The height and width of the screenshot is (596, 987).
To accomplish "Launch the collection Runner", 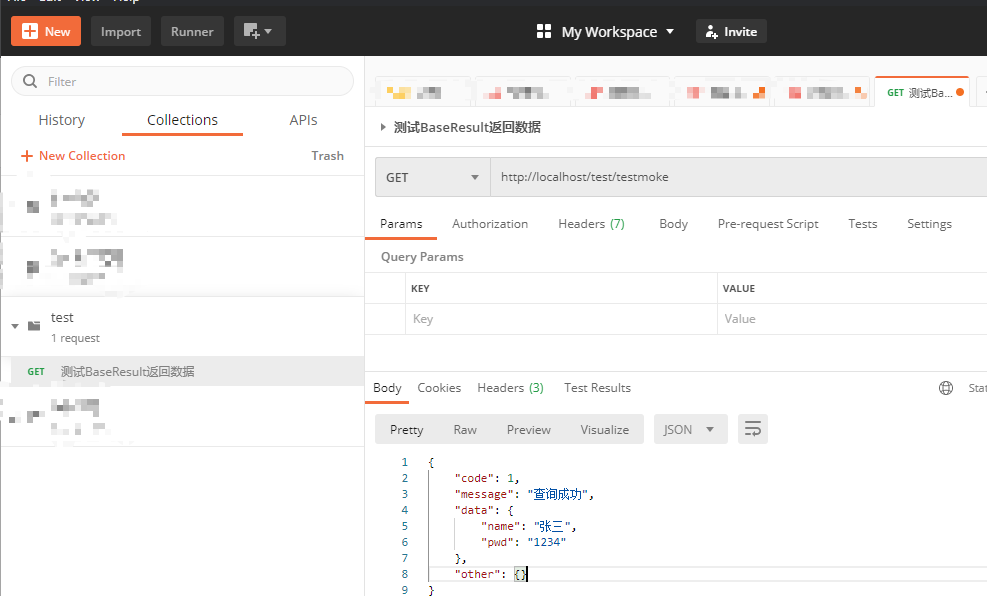I will [x=192, y=31].
